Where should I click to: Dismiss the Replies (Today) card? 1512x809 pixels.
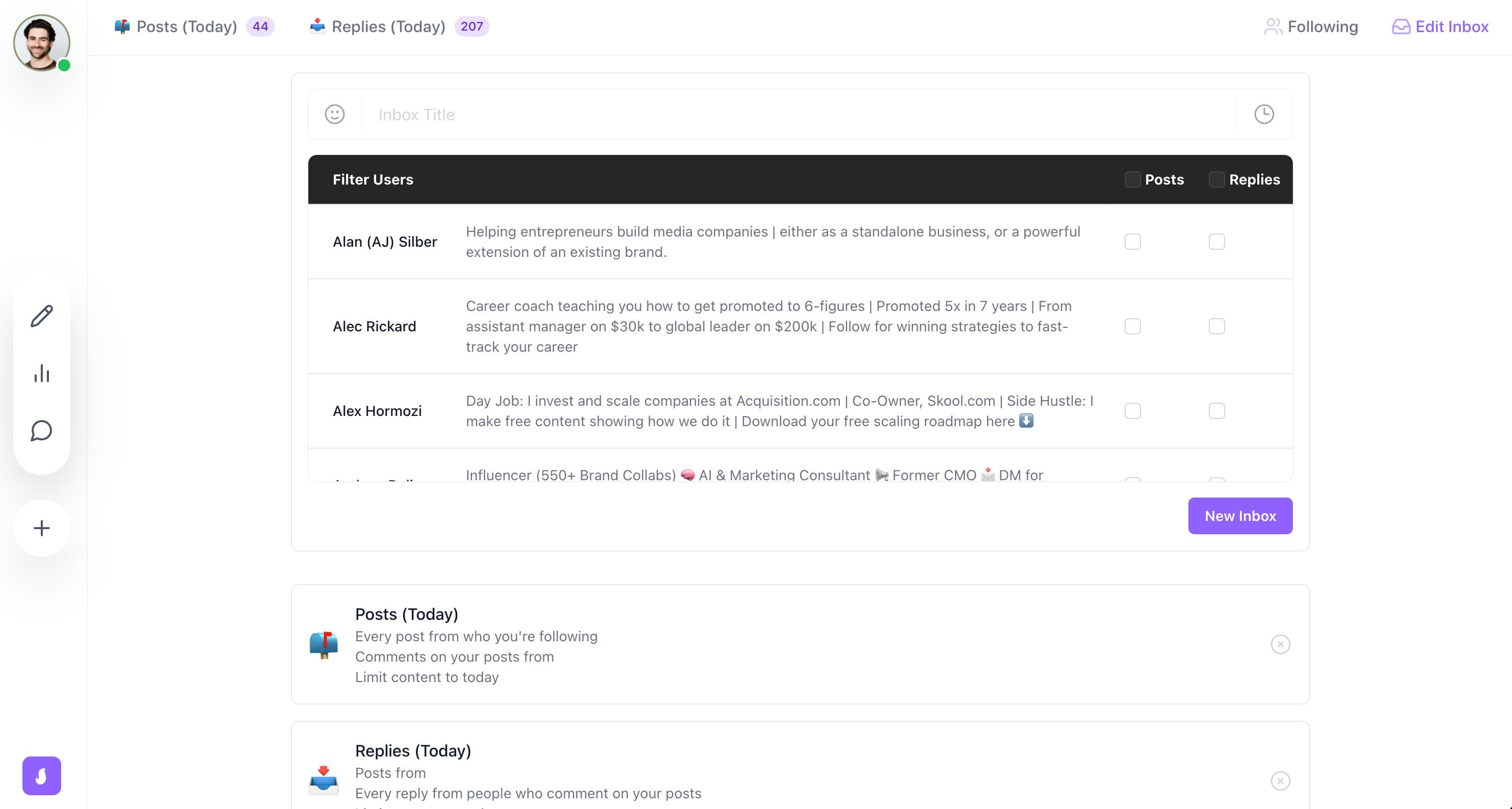pos(1280,781)
